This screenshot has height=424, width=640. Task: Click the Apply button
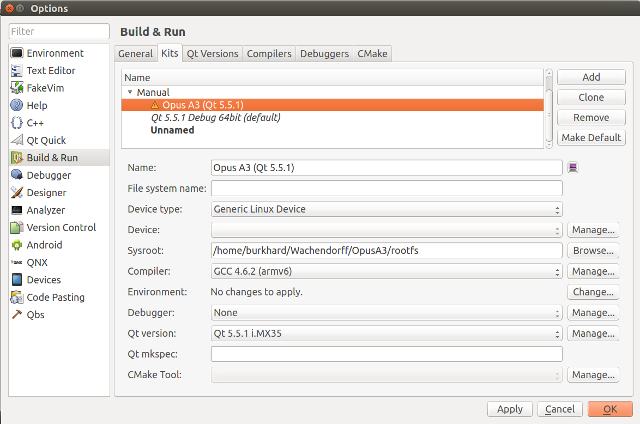(x=510, y=409)
